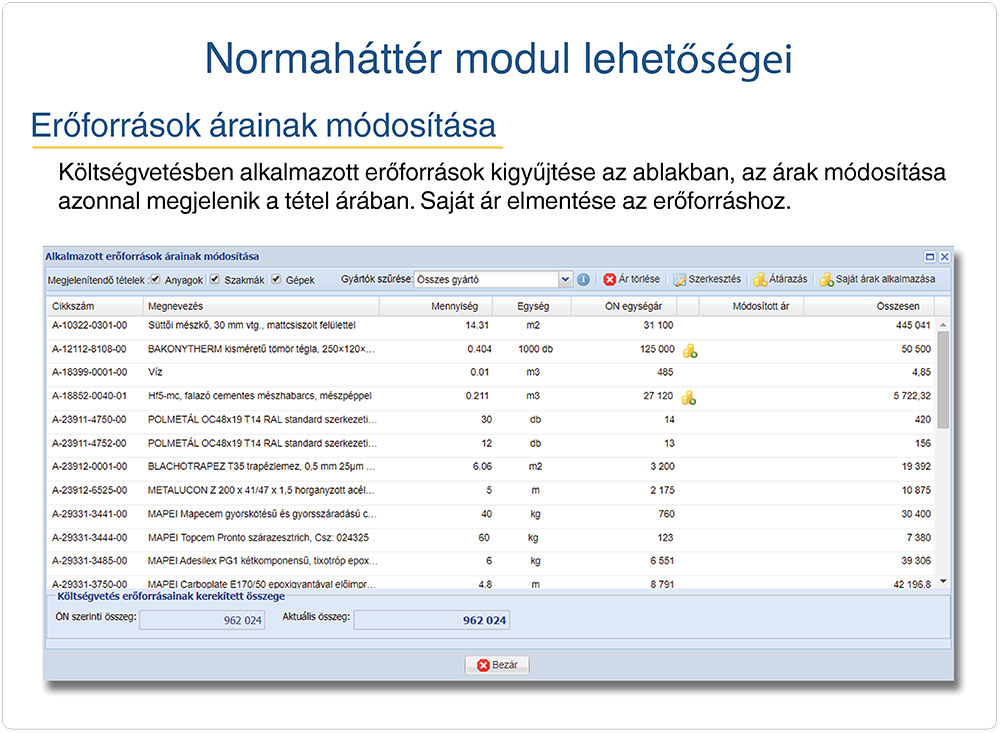Click unit cell 1000 db

(536, 350)
